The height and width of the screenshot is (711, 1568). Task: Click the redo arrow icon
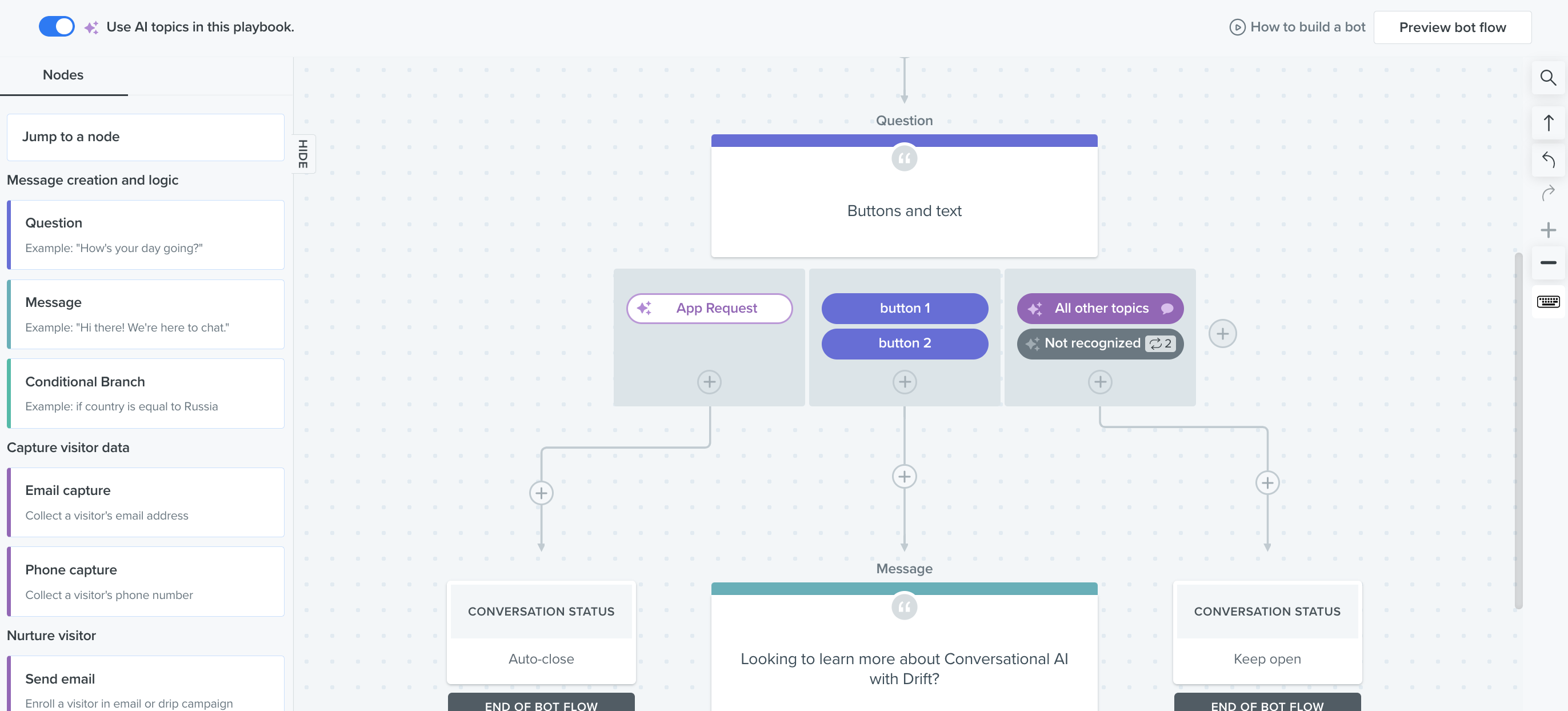click(x=1548, y=194)
